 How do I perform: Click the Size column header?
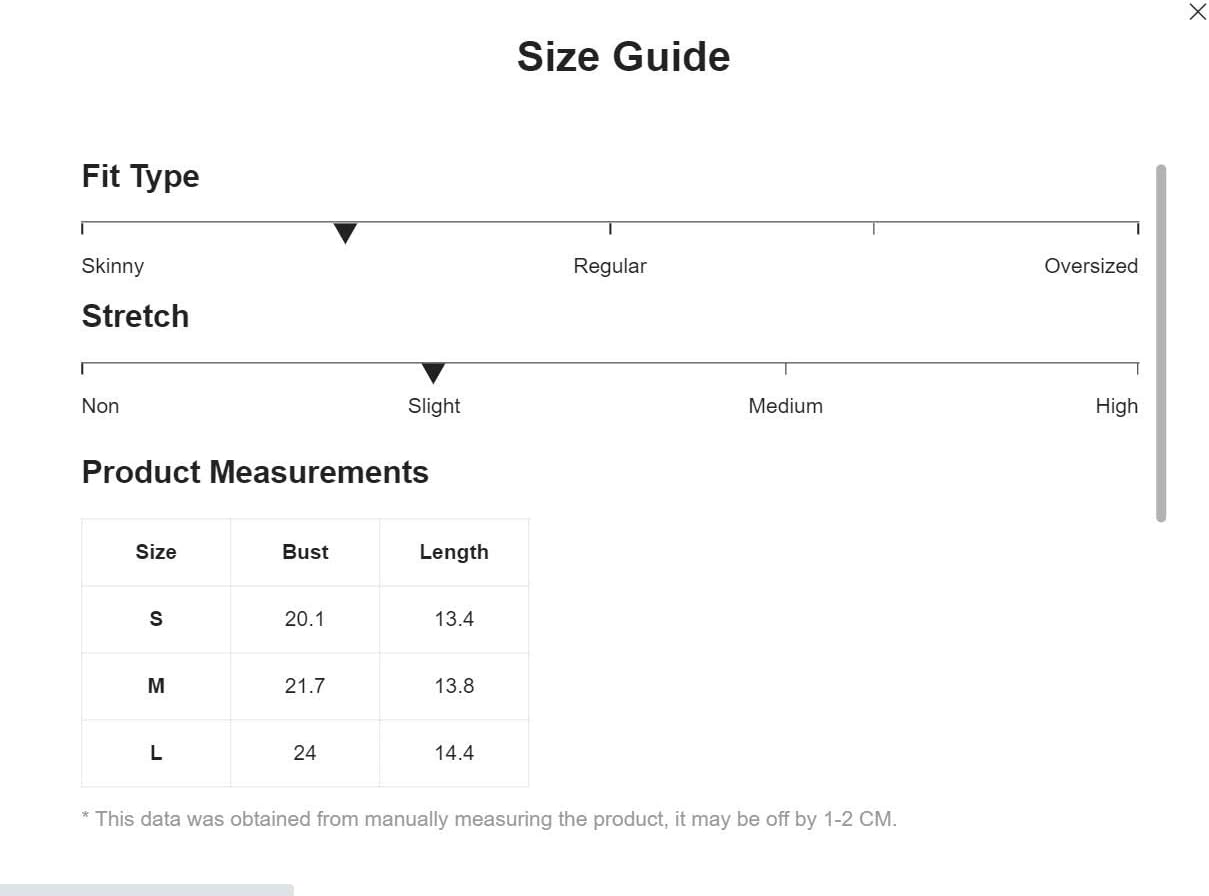pyautogui.click(x=156, y=552)
